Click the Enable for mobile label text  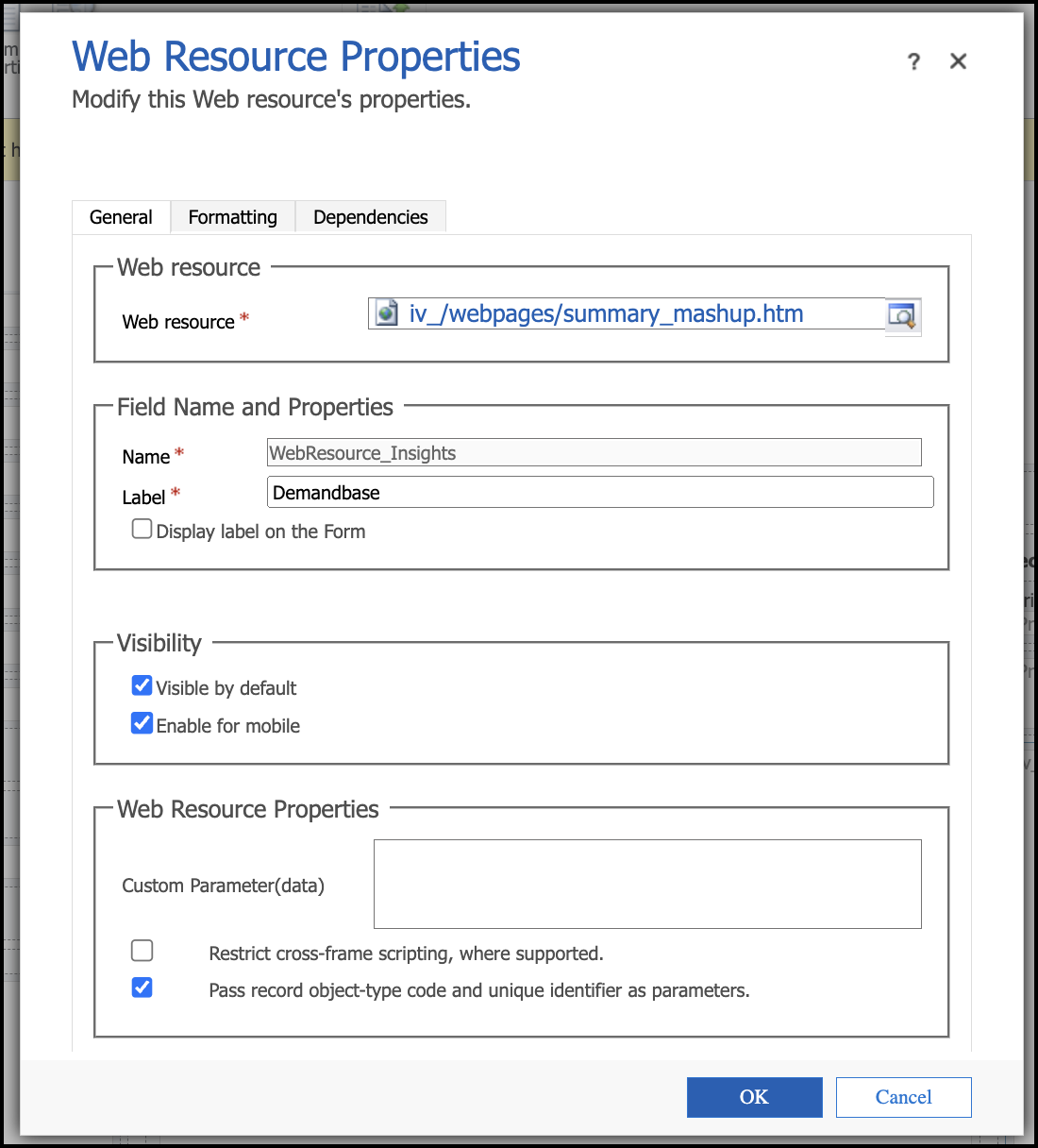(x=228, y=726)
